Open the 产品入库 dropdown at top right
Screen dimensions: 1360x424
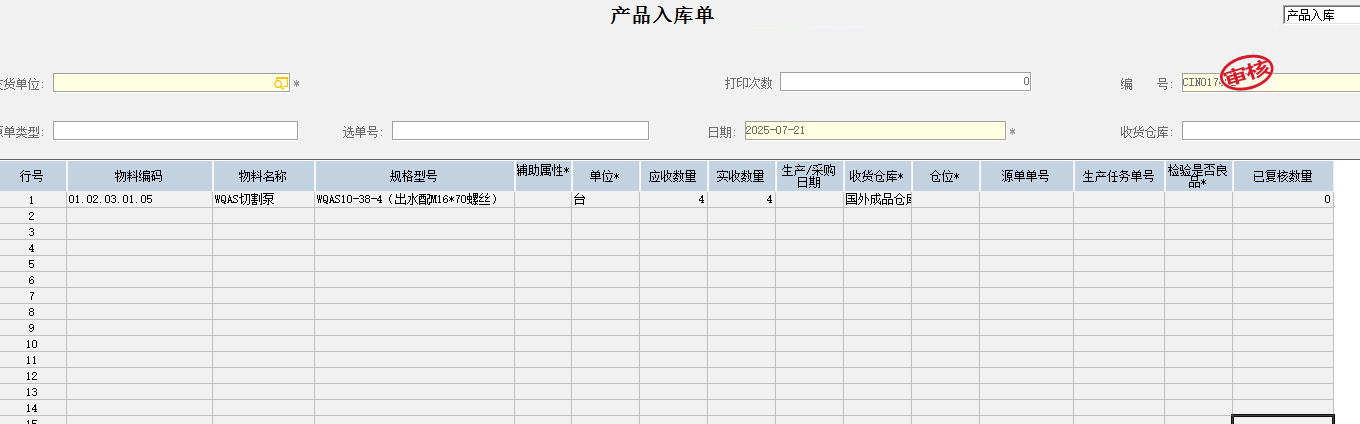(x=1320, y=15)
